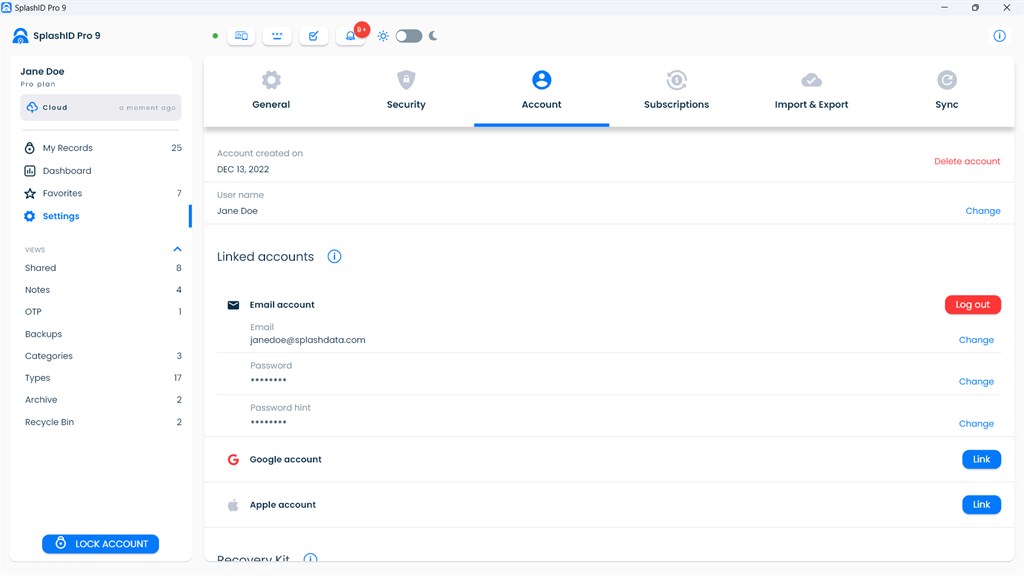The height and width of the screenshot is (576, 1024).
Task: Click the Recovery Kit info icon
Action: coord(311,558)
